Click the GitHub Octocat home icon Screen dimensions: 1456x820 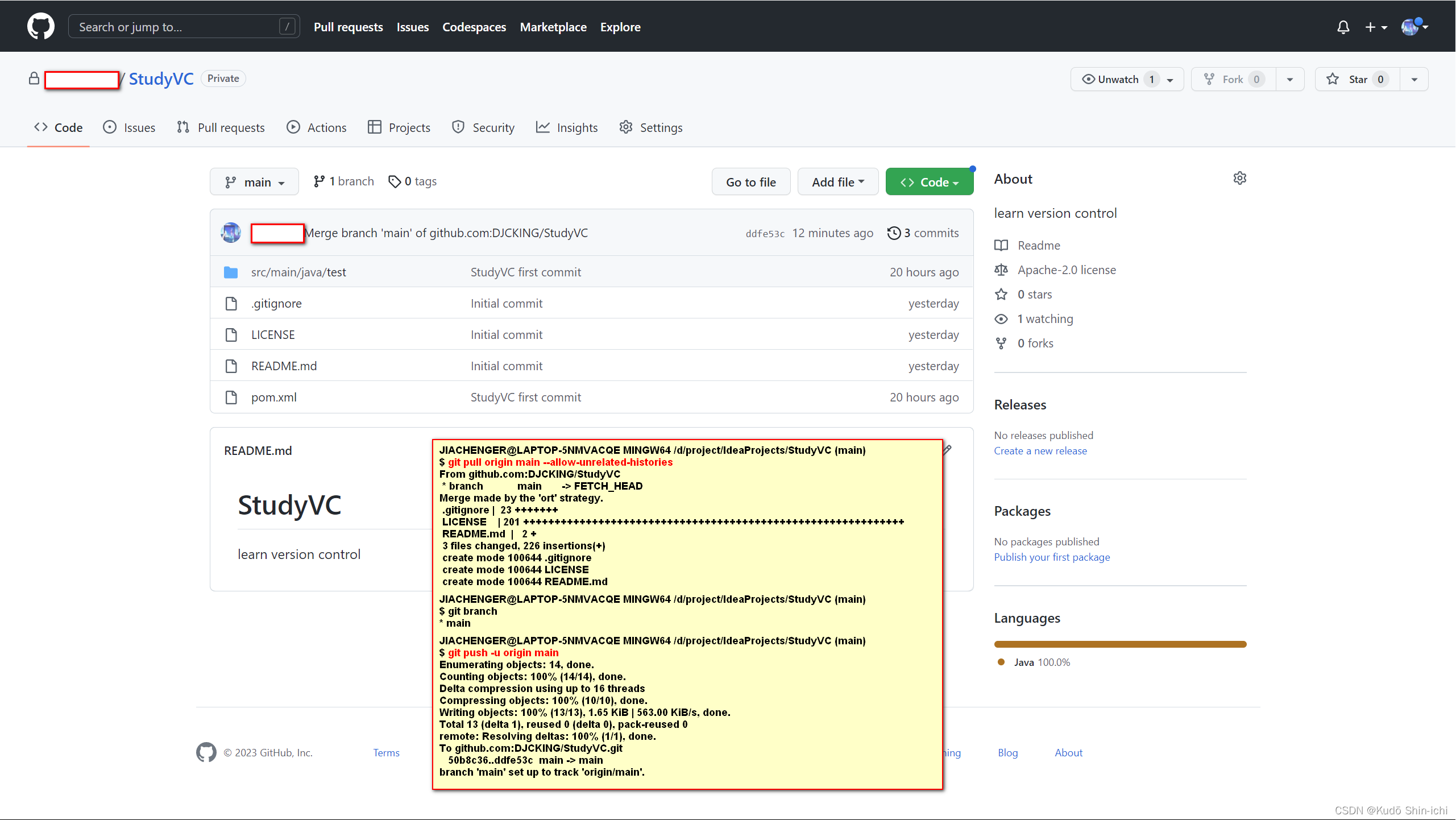[x=40, y=26]
